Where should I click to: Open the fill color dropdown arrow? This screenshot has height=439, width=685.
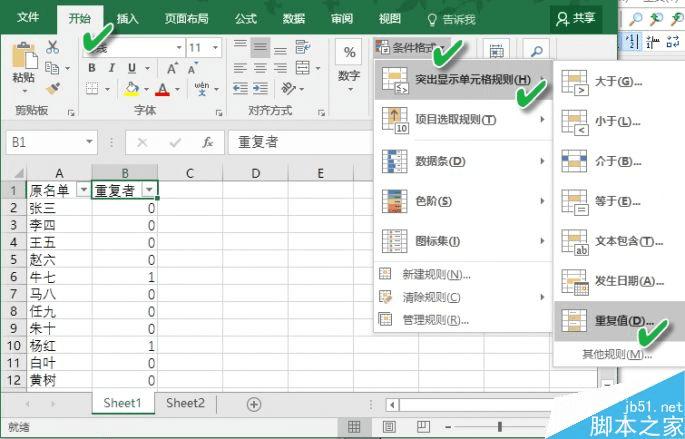[146, 89]
